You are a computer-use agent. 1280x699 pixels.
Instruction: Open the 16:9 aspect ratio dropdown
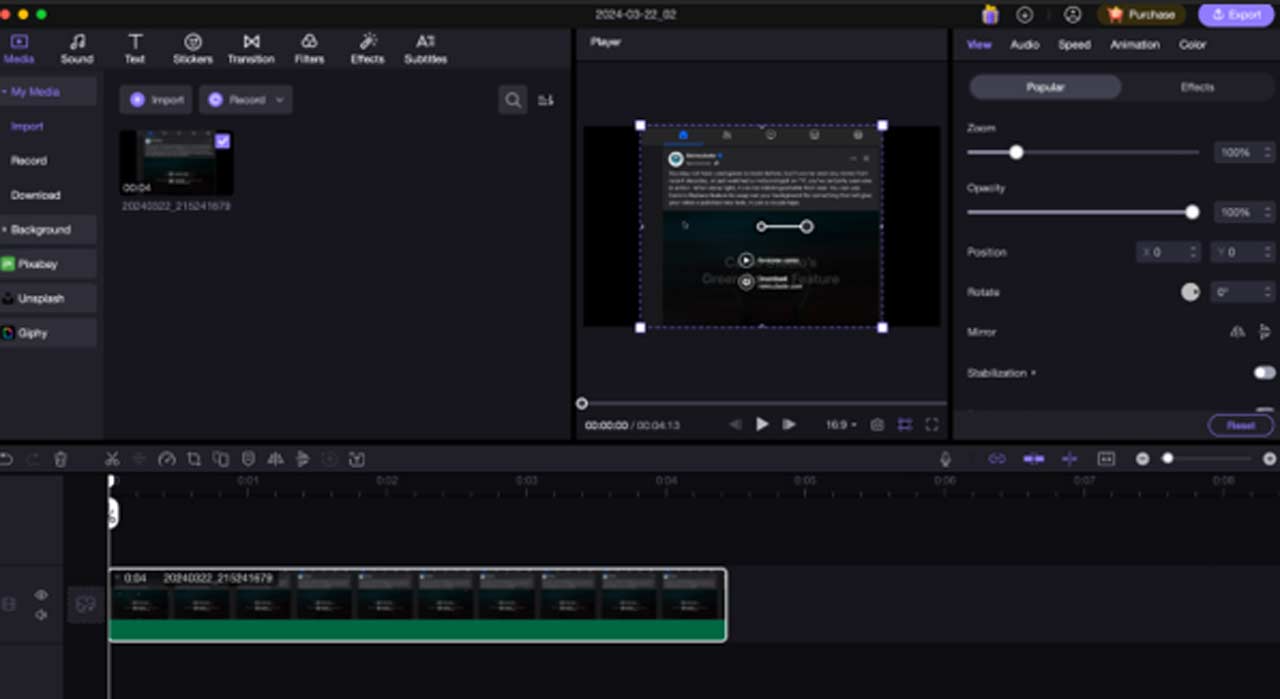click(x=841, y=425)
